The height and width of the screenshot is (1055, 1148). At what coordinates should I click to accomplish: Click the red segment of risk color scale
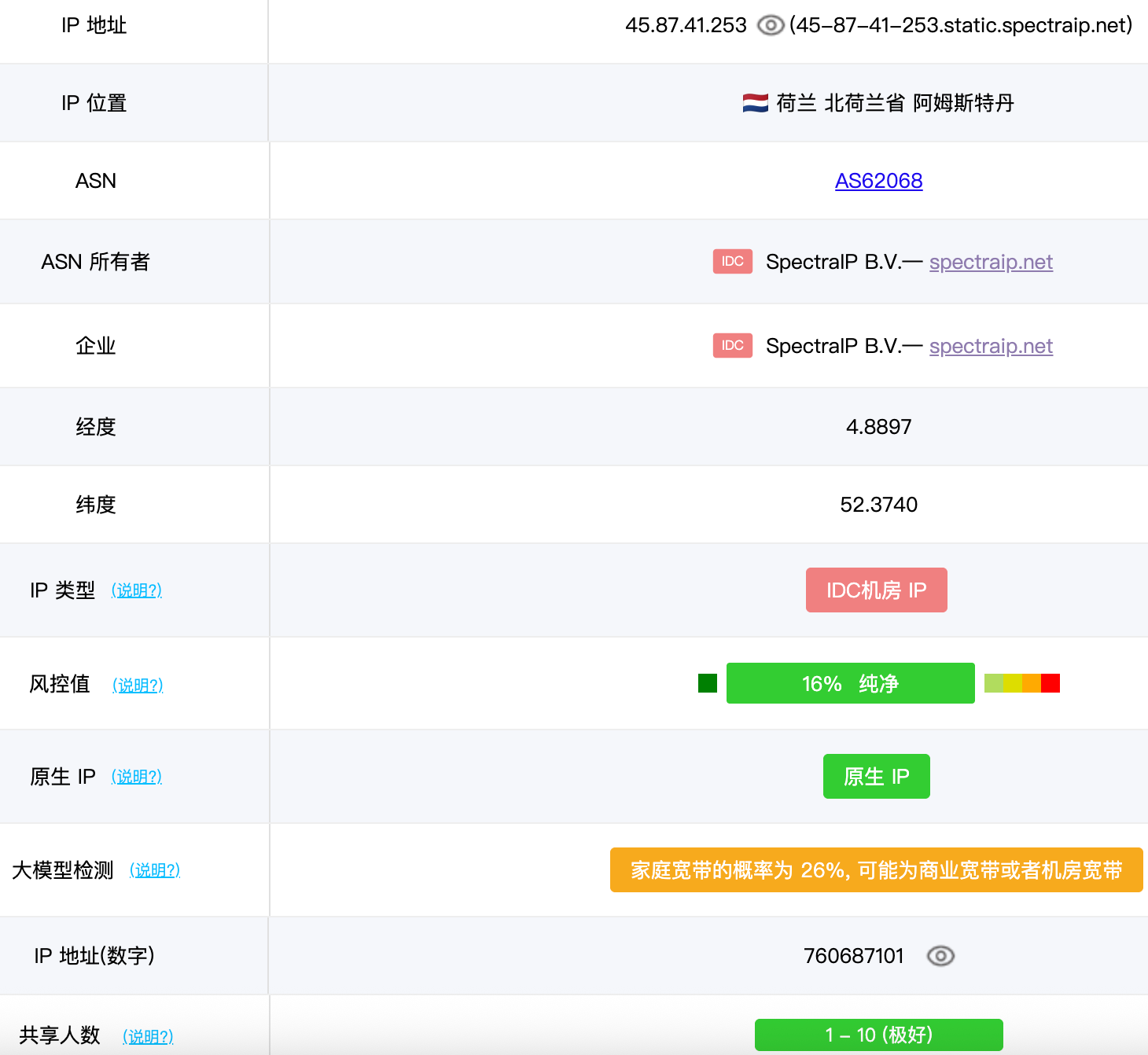click(x=1050, y=683)
